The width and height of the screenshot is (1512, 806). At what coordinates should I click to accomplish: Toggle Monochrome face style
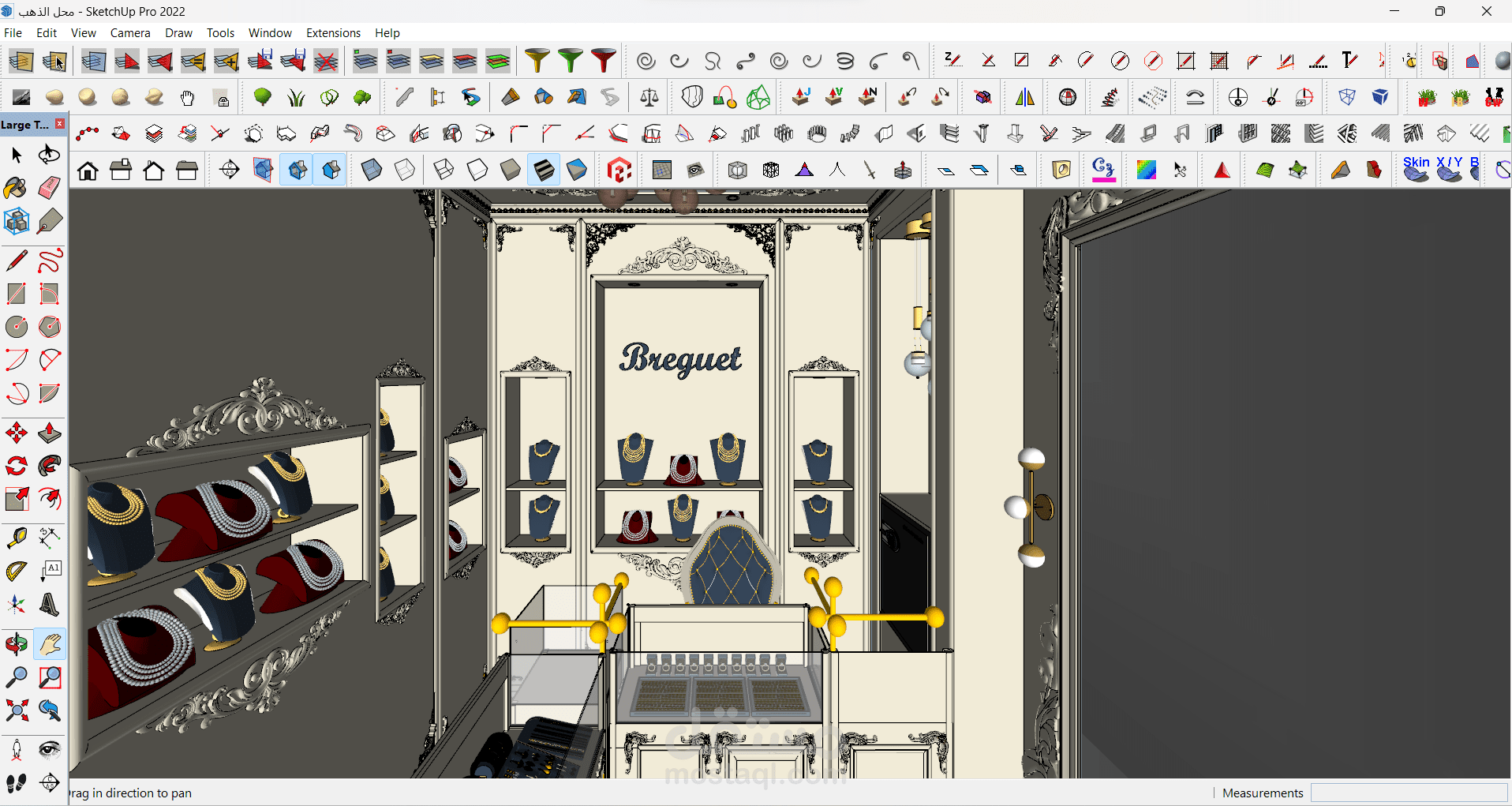577,170
